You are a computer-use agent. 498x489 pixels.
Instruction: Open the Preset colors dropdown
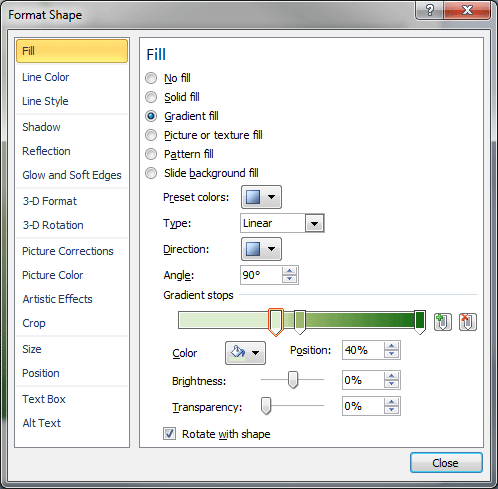pos(261,197)
